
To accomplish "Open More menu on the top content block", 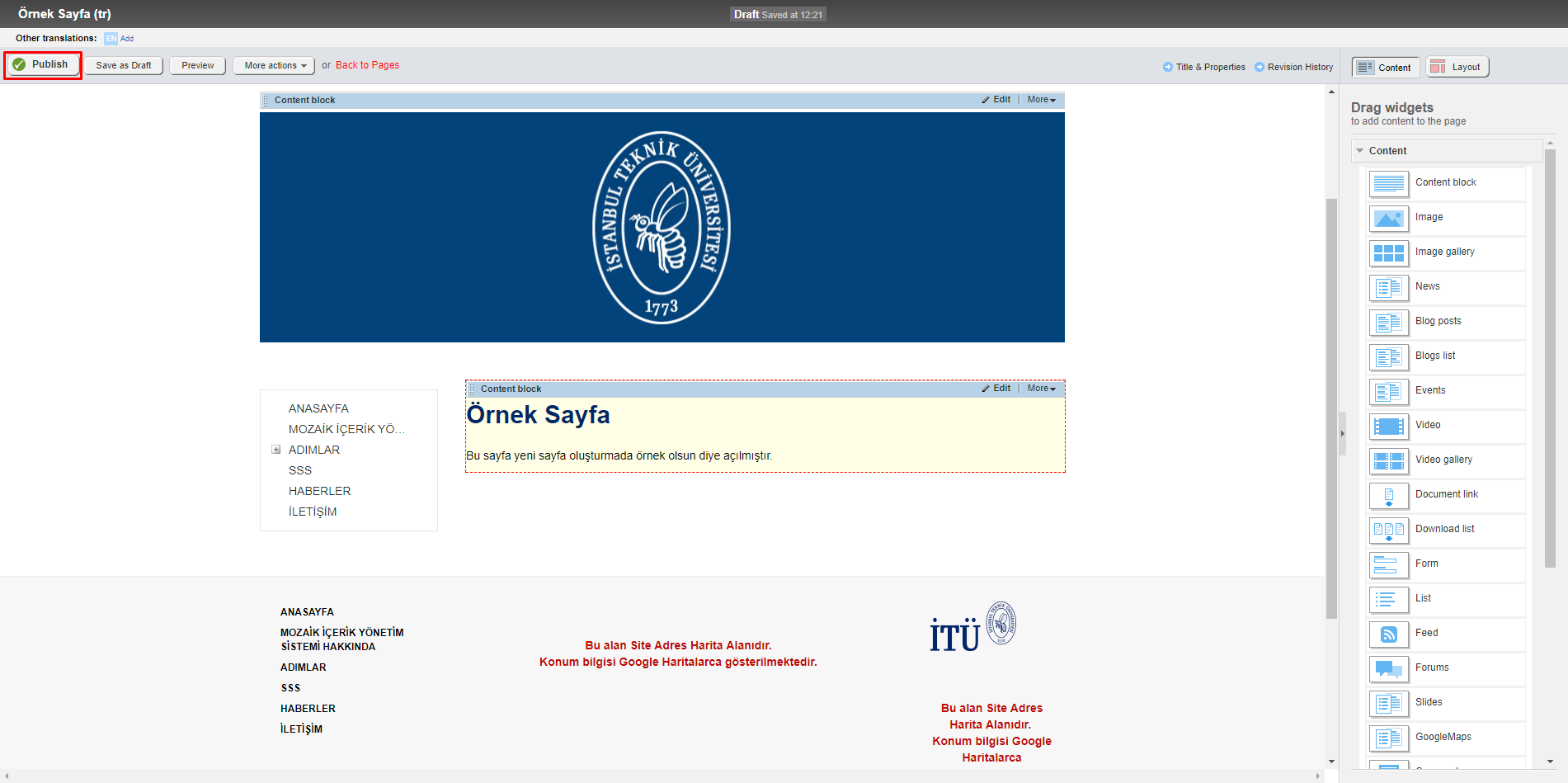I will [1041, 100].
